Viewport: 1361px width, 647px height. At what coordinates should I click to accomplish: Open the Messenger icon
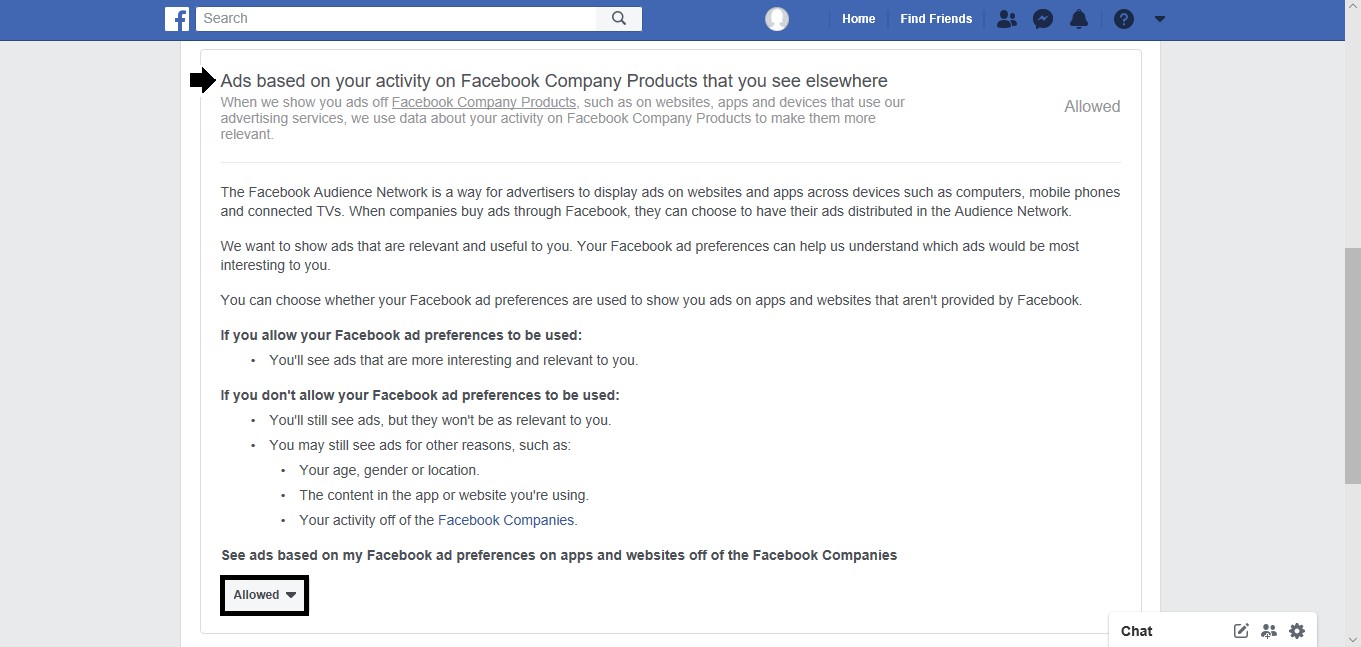1043,19
